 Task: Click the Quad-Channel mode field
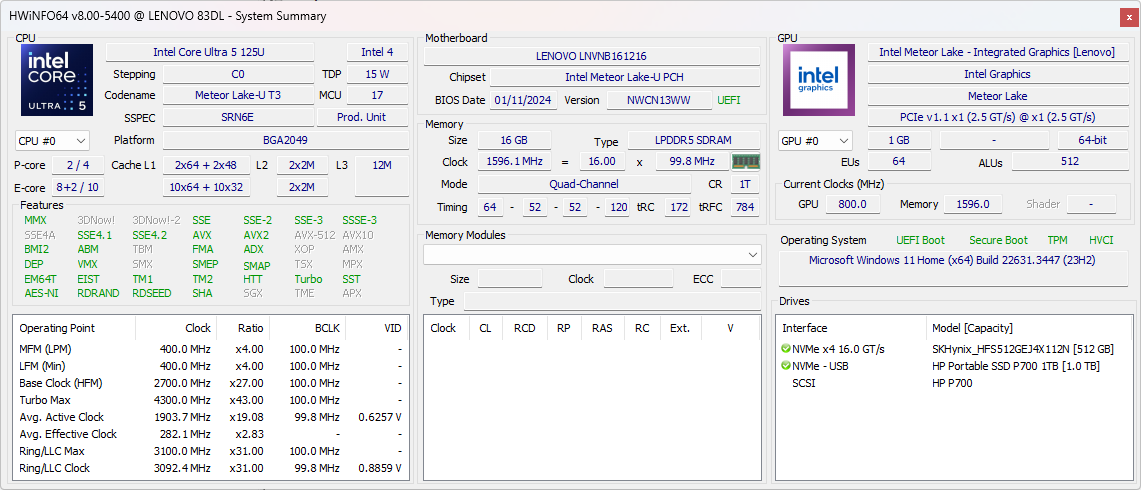click(584, 184)
